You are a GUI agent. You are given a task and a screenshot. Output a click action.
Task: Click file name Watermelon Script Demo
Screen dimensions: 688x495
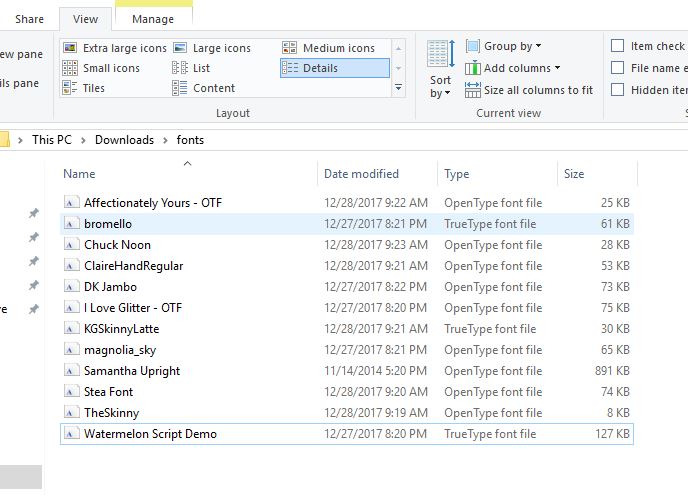150,434
